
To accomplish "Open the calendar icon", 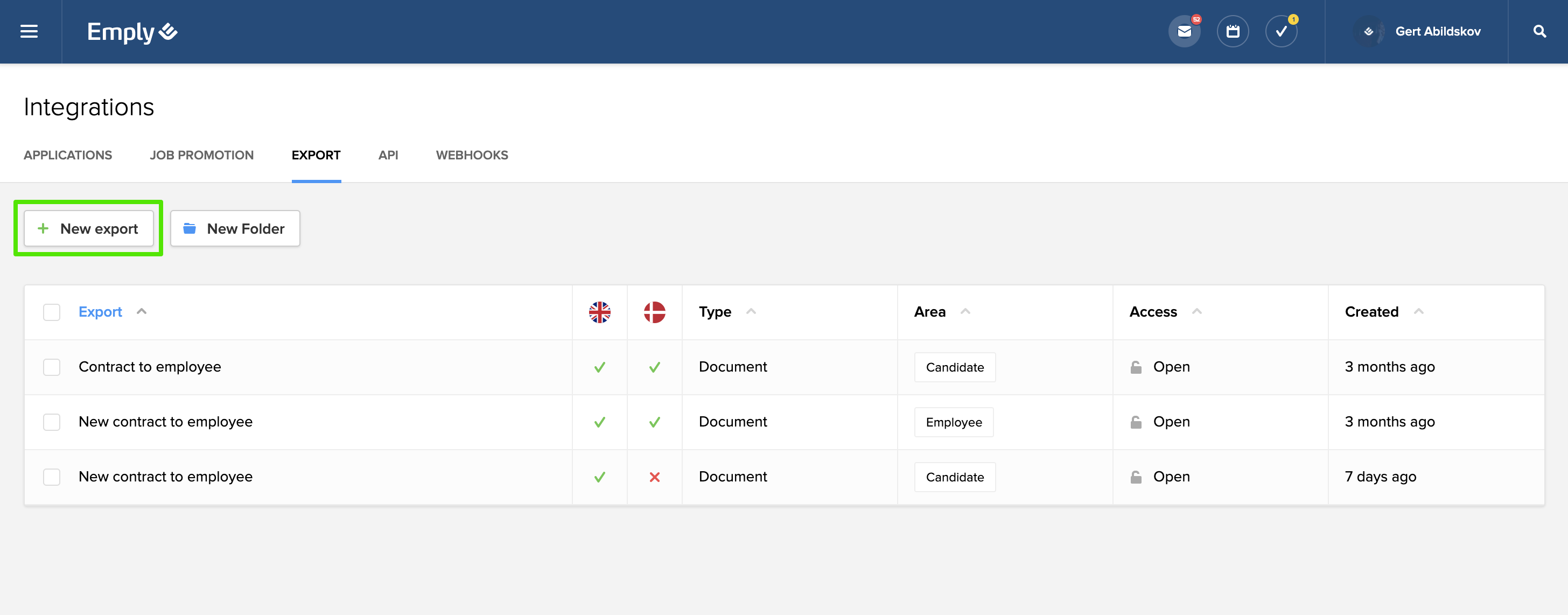I will (1233, 31).
